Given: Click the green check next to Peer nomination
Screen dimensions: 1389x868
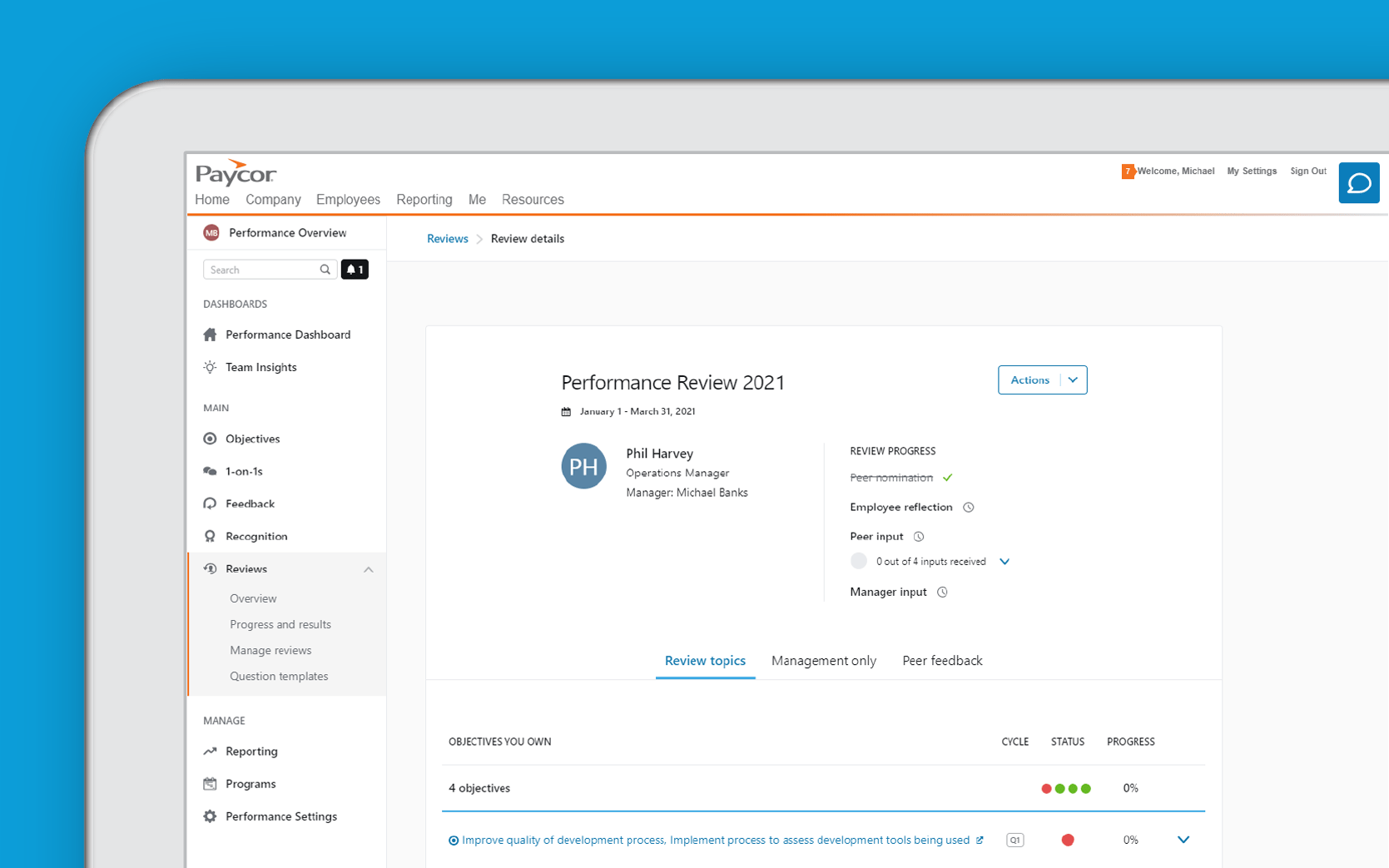Looking at the screenshot, I should pyautogui.click(x=947, y=478).
